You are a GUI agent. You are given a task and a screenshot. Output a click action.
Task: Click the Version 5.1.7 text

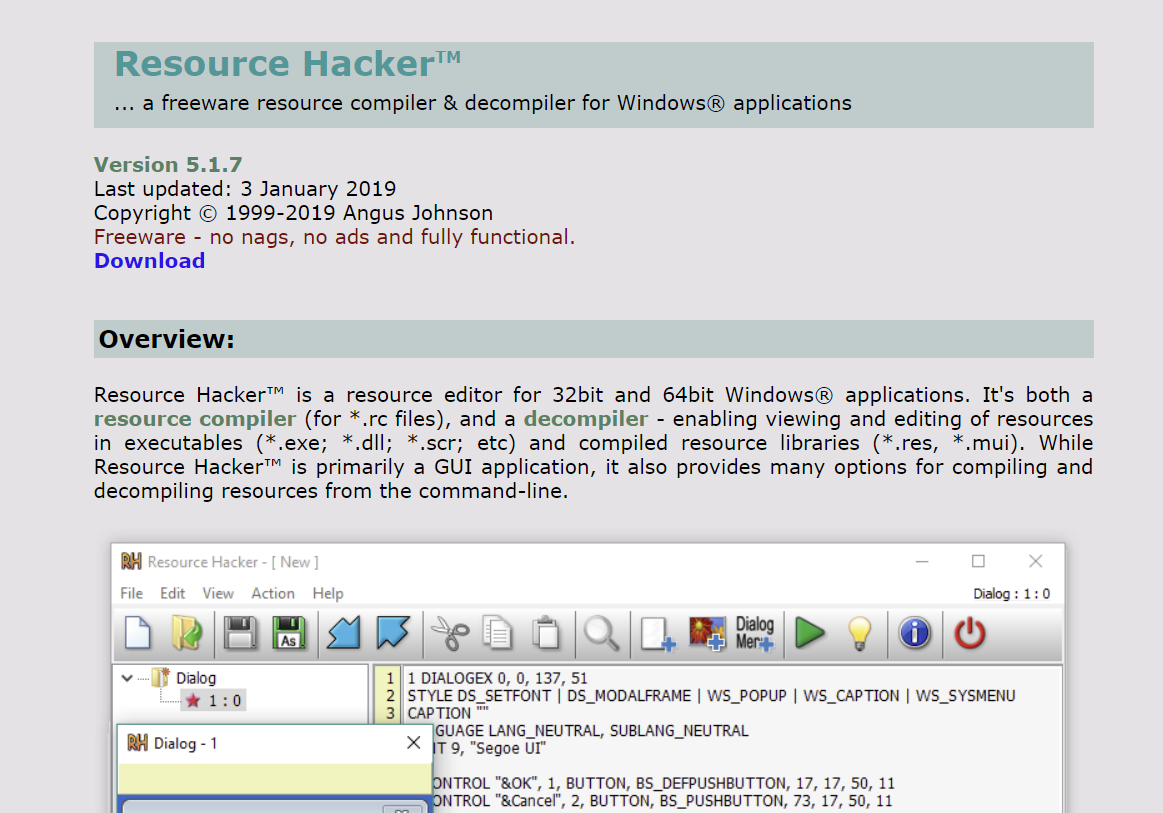point(168,165)
